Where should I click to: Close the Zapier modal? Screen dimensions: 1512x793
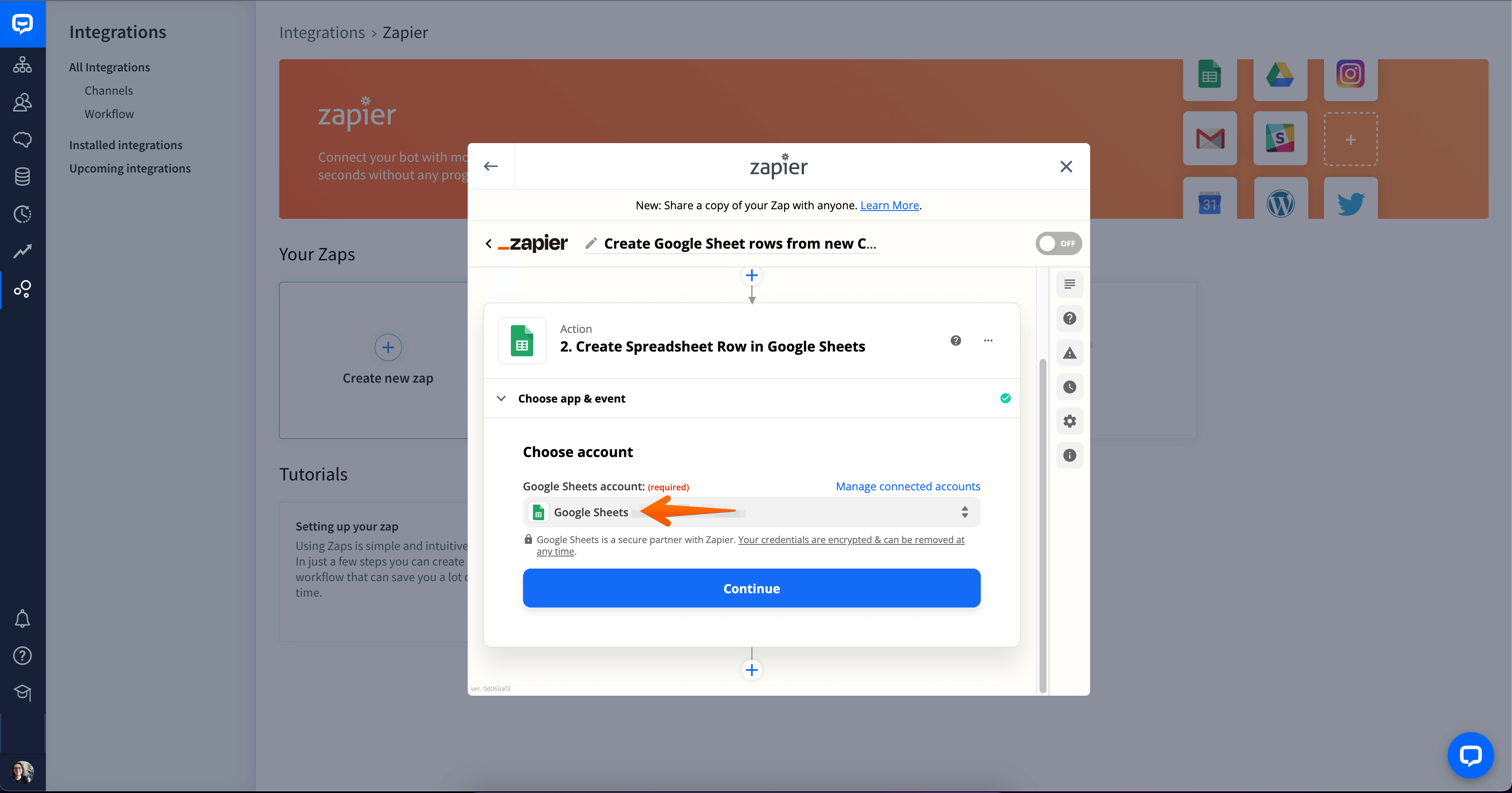pyautogui.click(x=1066, y=167)
